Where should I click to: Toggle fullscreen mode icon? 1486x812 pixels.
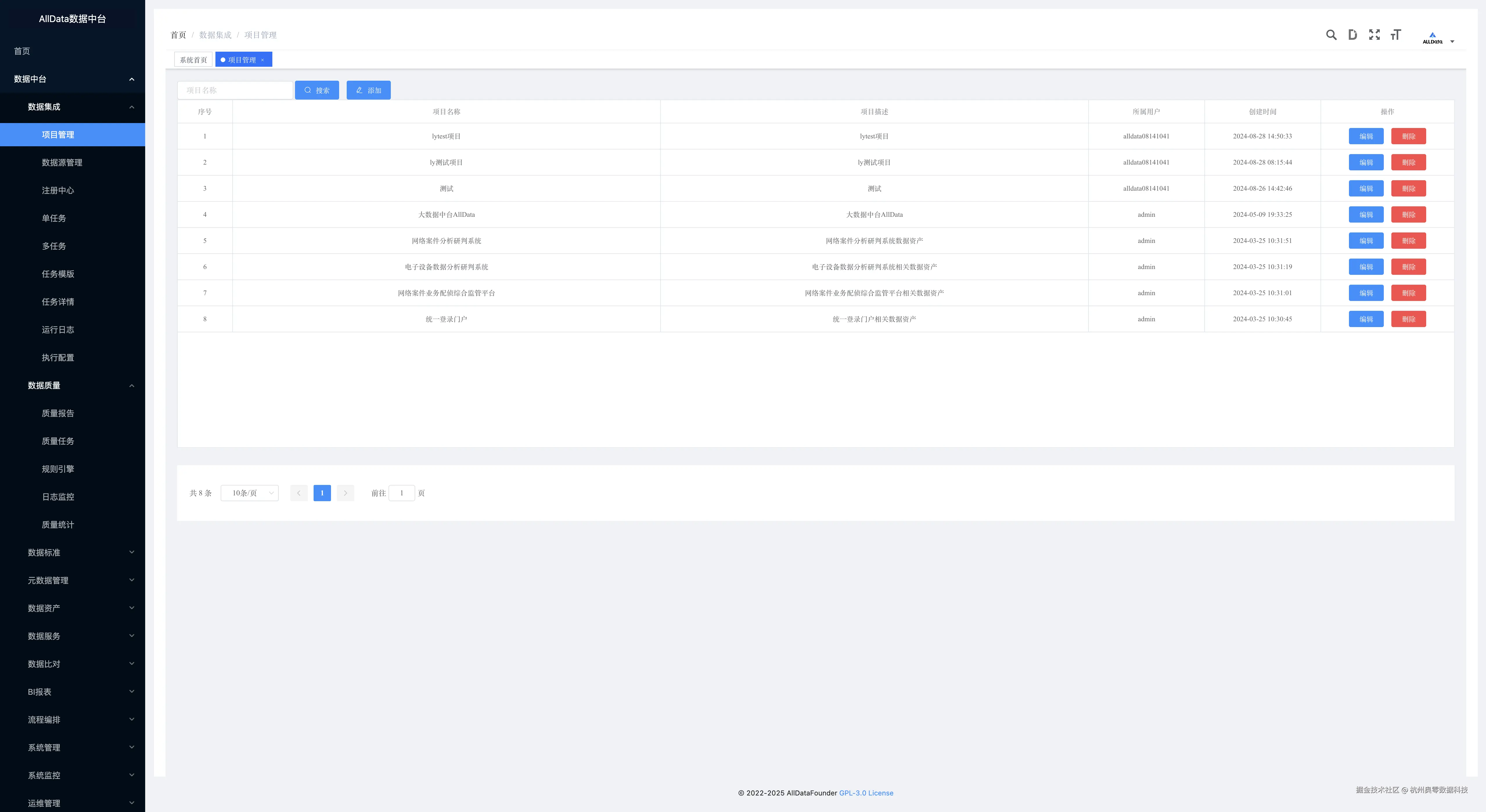tap(1374, 35)
